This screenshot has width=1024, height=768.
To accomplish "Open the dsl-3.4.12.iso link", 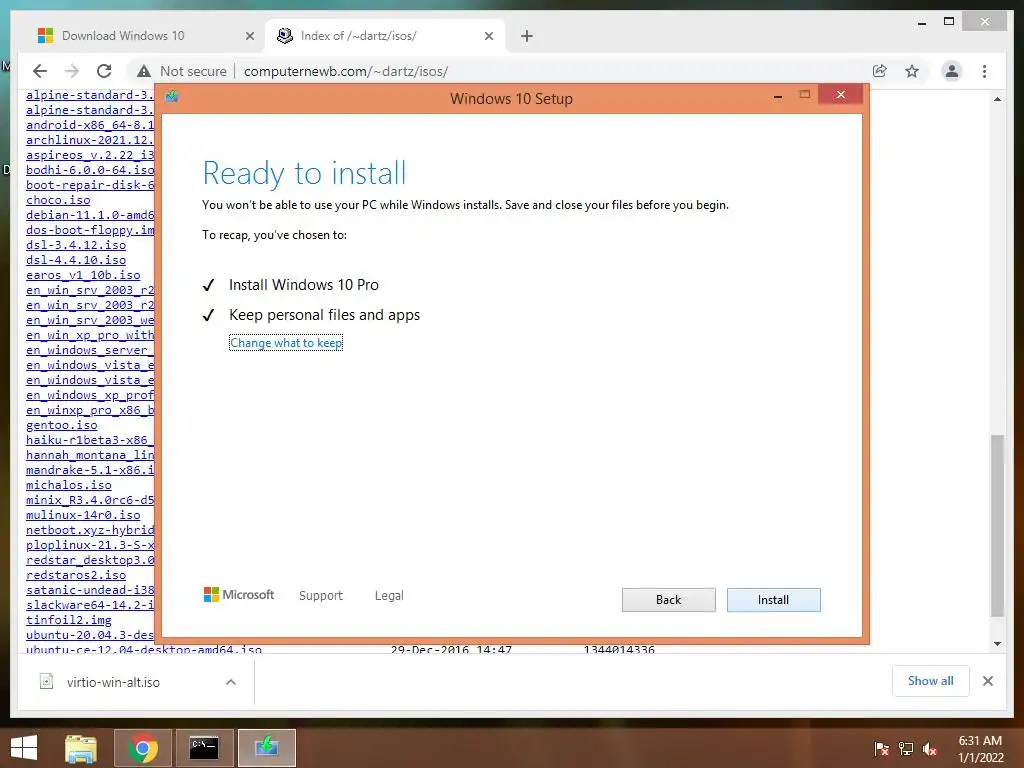I will tap(76, 245).
